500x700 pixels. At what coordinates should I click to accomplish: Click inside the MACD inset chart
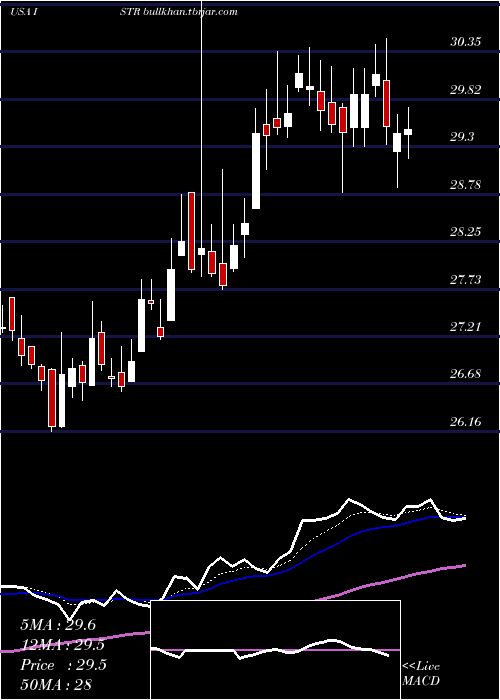tap(275, 650)
